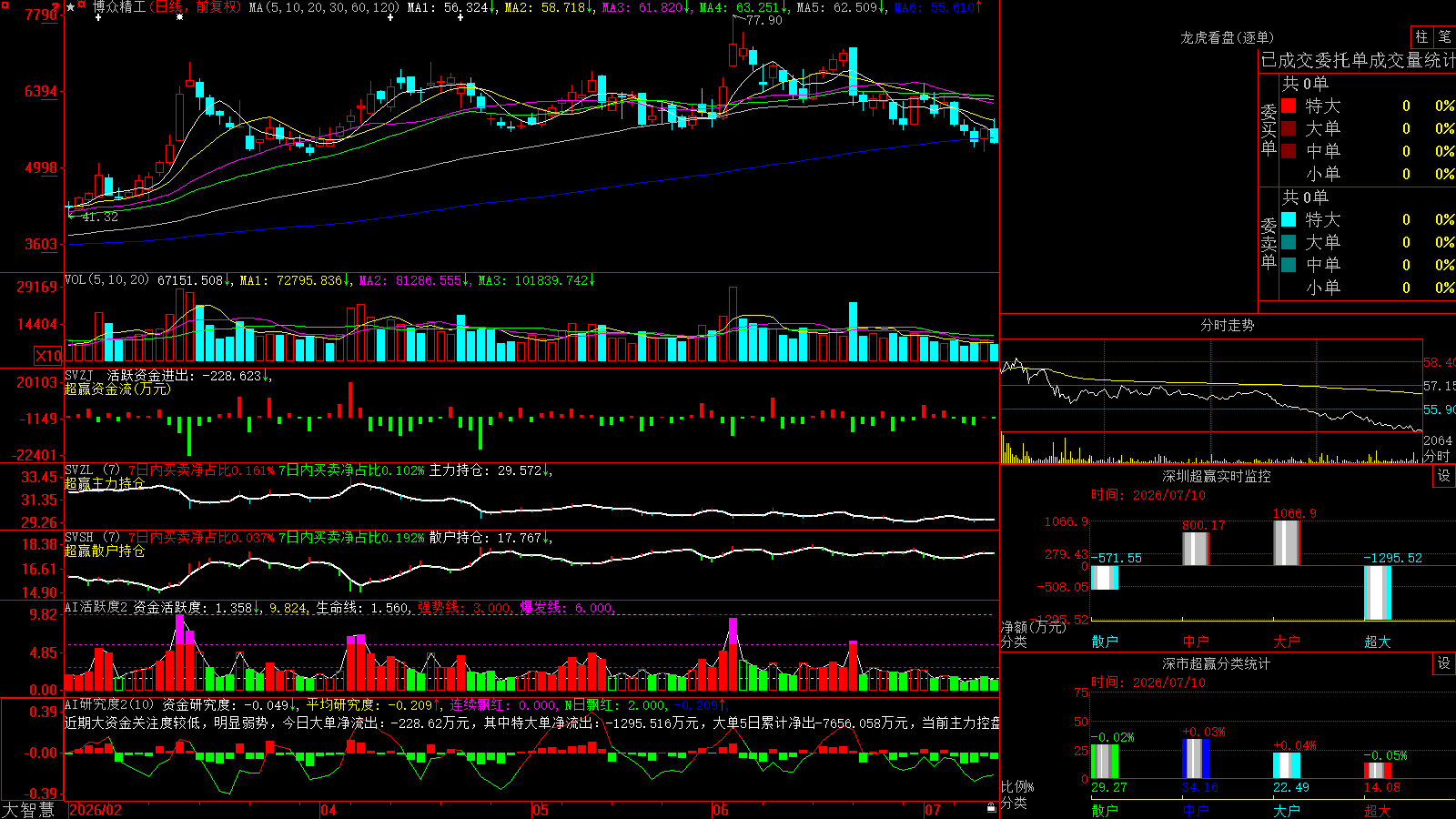Click the 22.49 大户 bar in 分类统计
The width and height of the screenshot is (1456, 819).
1287,765
